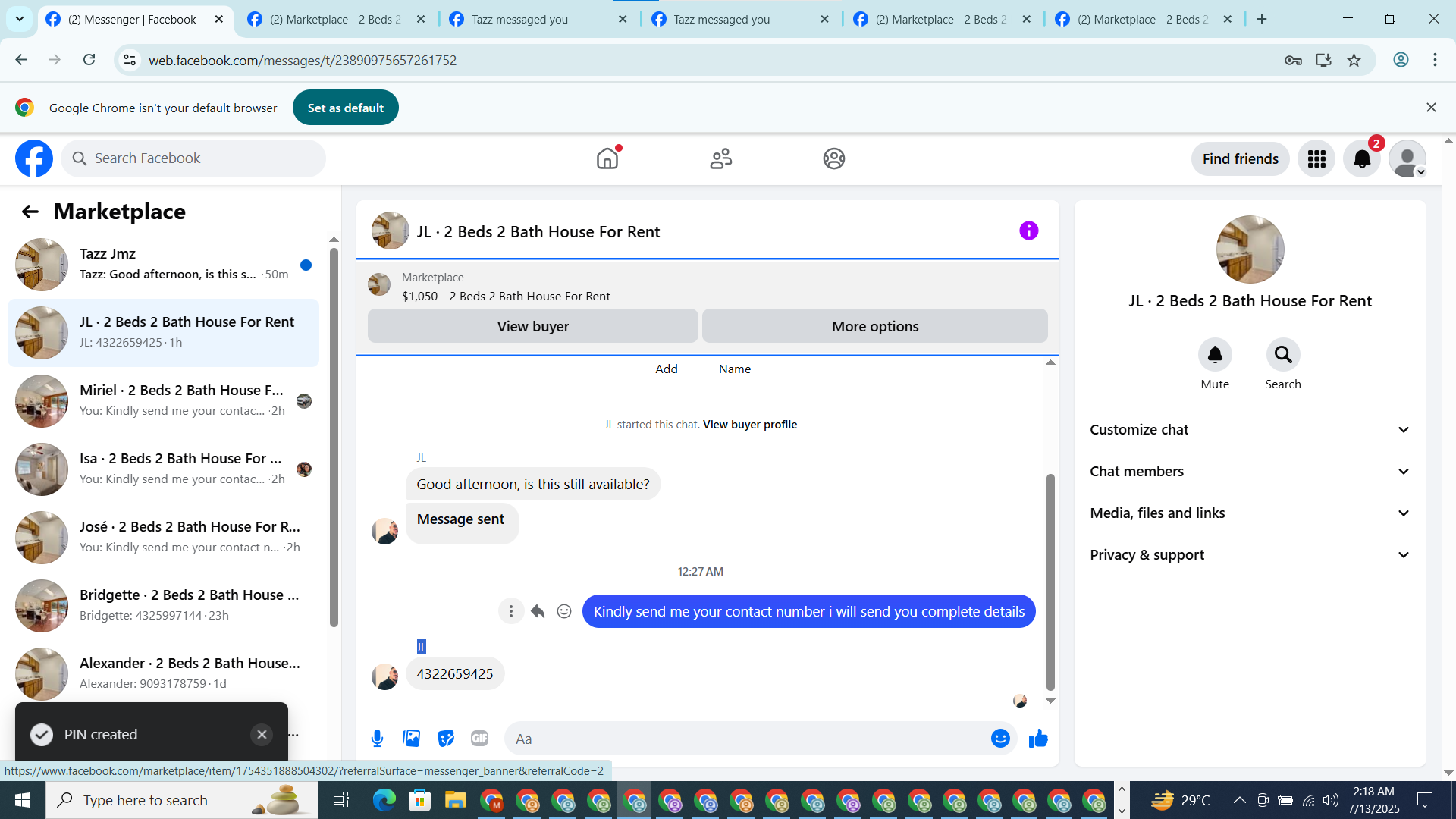
Task: Open emoji picker in message box
Action: (x=1000, y=739)
